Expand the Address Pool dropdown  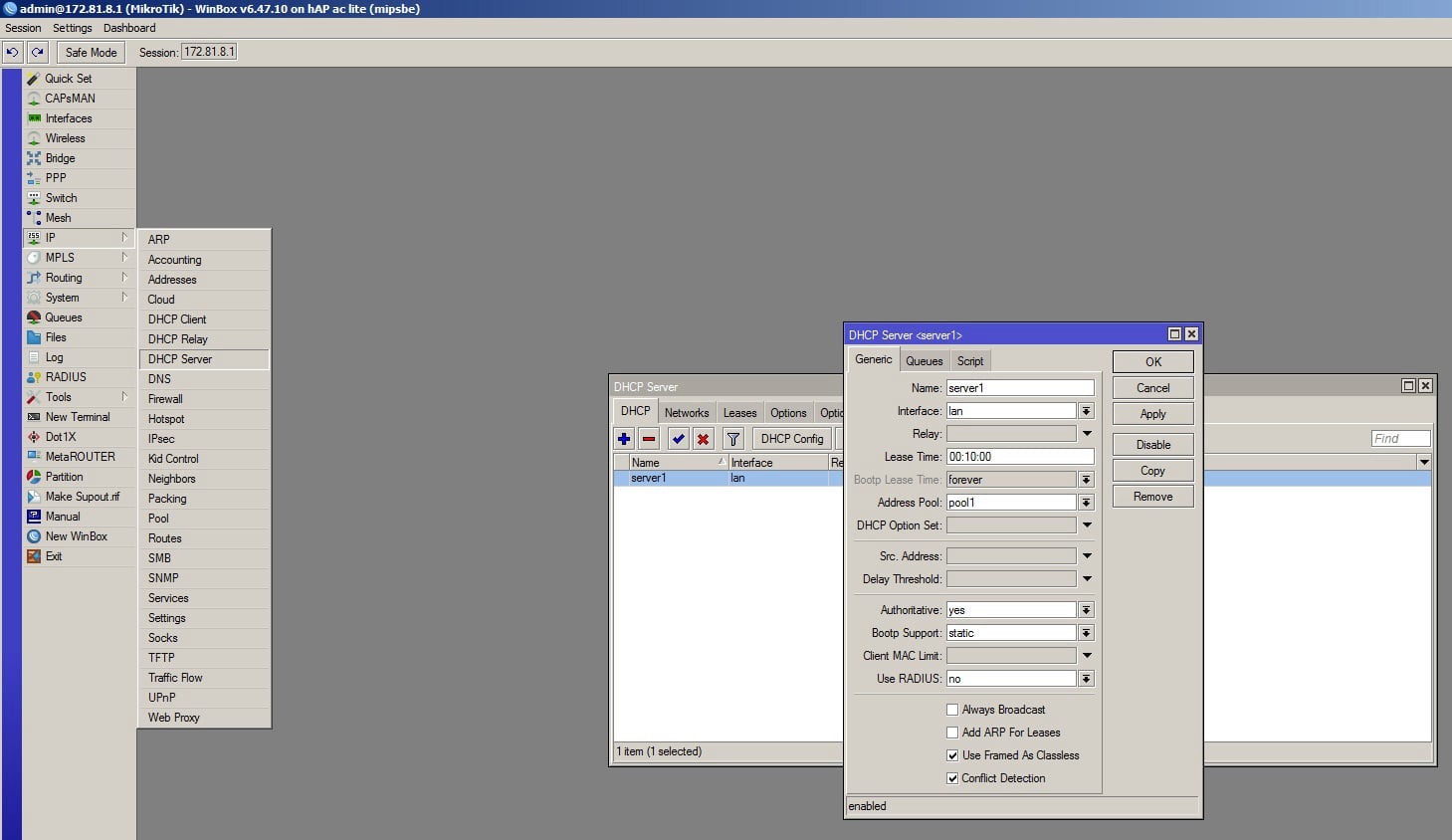click(x=1086, y=503)
